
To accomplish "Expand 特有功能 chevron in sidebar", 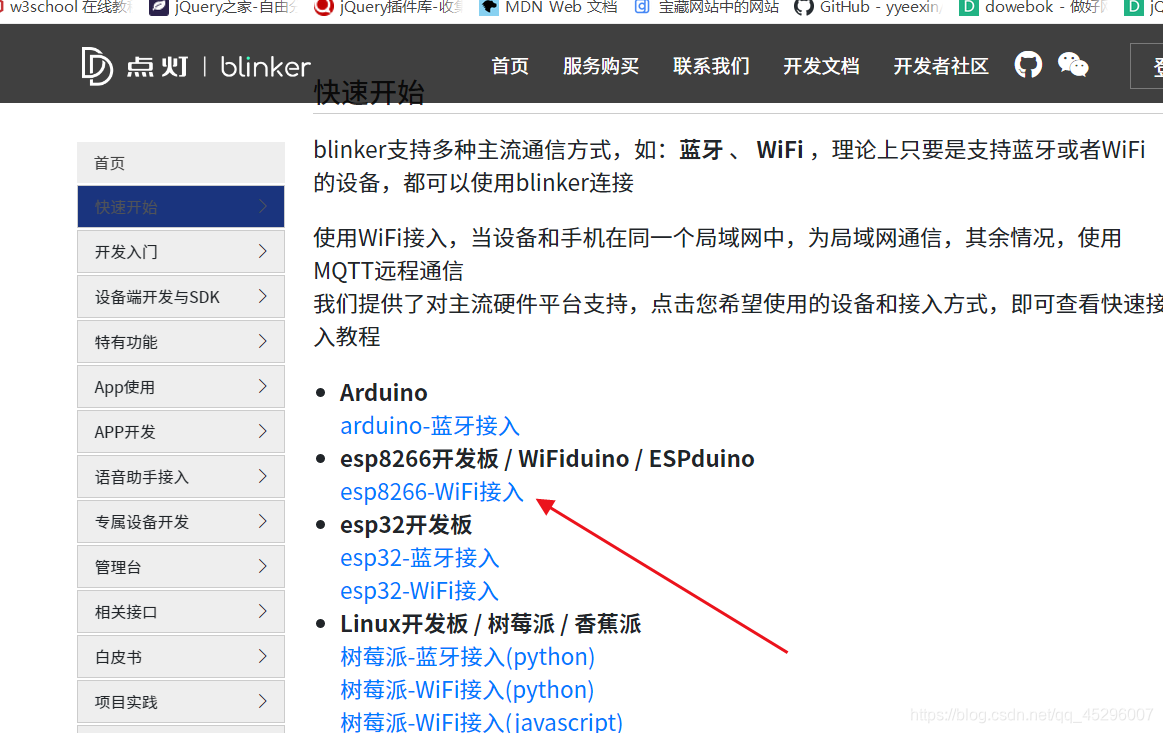I will [x=263, y=341].
